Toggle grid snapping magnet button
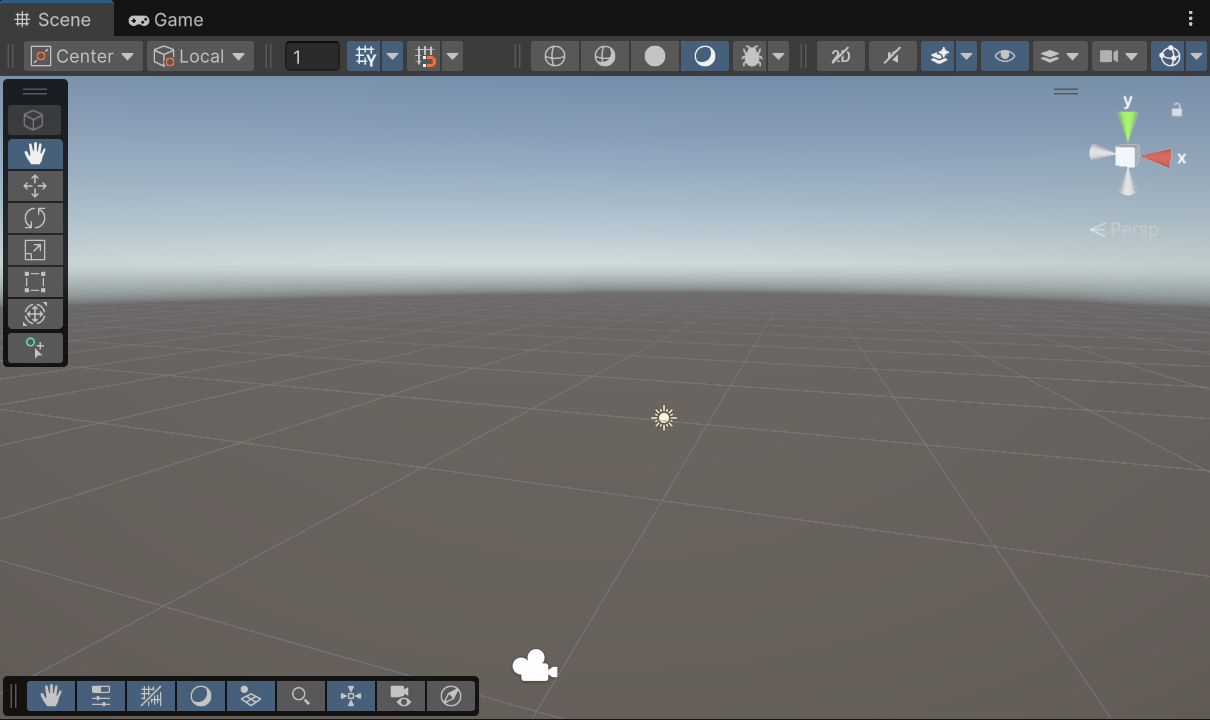The width and height of the screenshot is (1210, 720). [425, 56]
